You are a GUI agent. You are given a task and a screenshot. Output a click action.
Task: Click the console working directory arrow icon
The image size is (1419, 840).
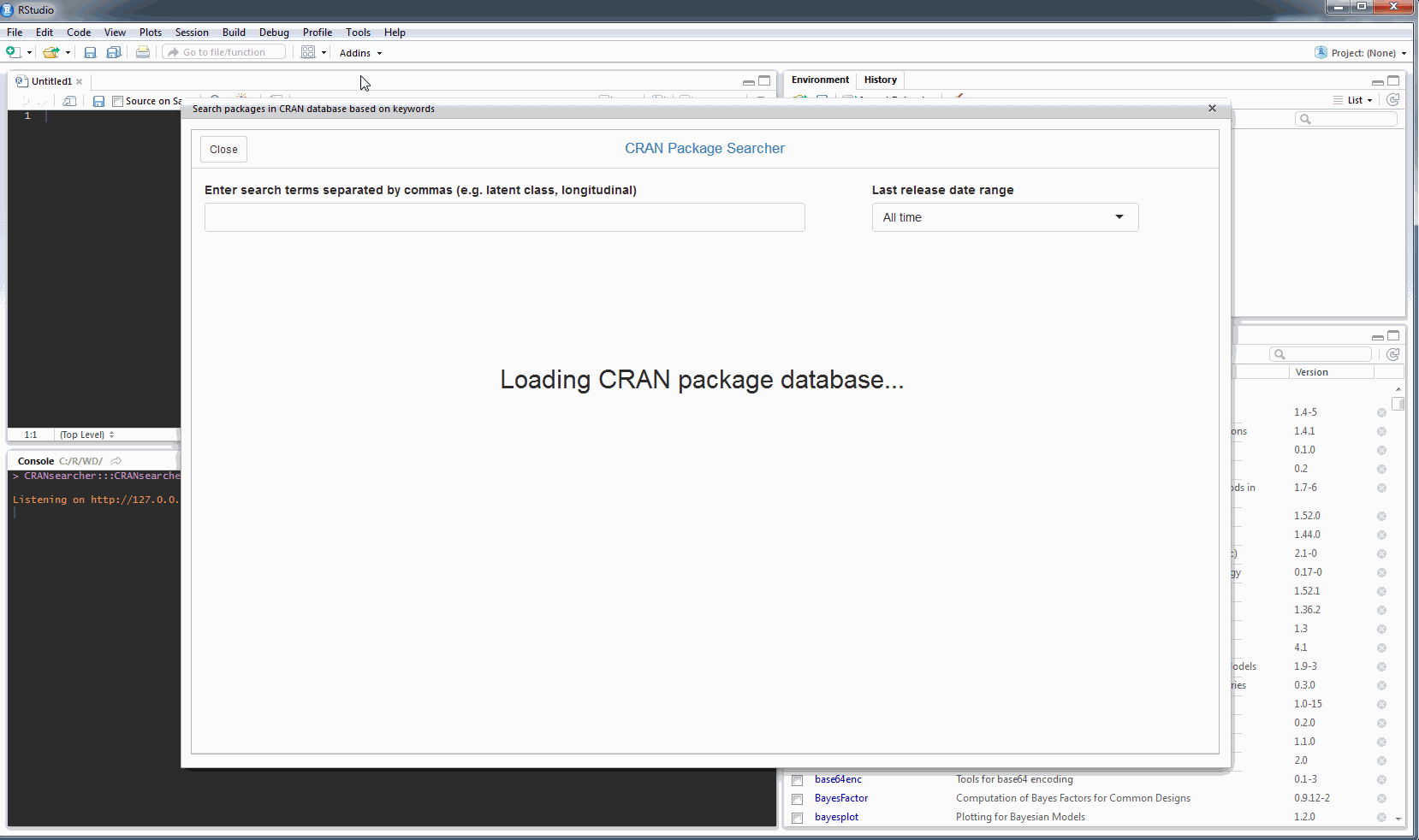point(116,461)
